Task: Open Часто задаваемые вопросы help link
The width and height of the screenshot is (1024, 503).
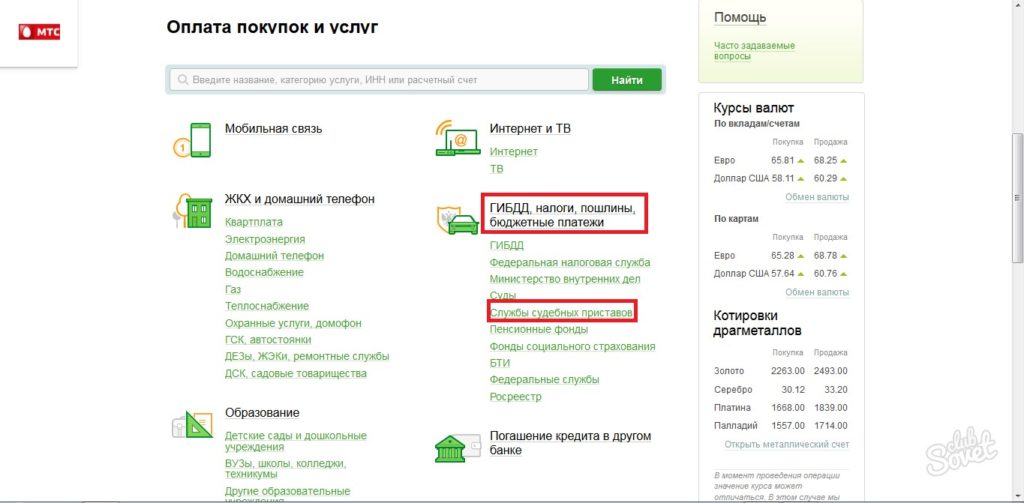Action: (x=754, y=51)
